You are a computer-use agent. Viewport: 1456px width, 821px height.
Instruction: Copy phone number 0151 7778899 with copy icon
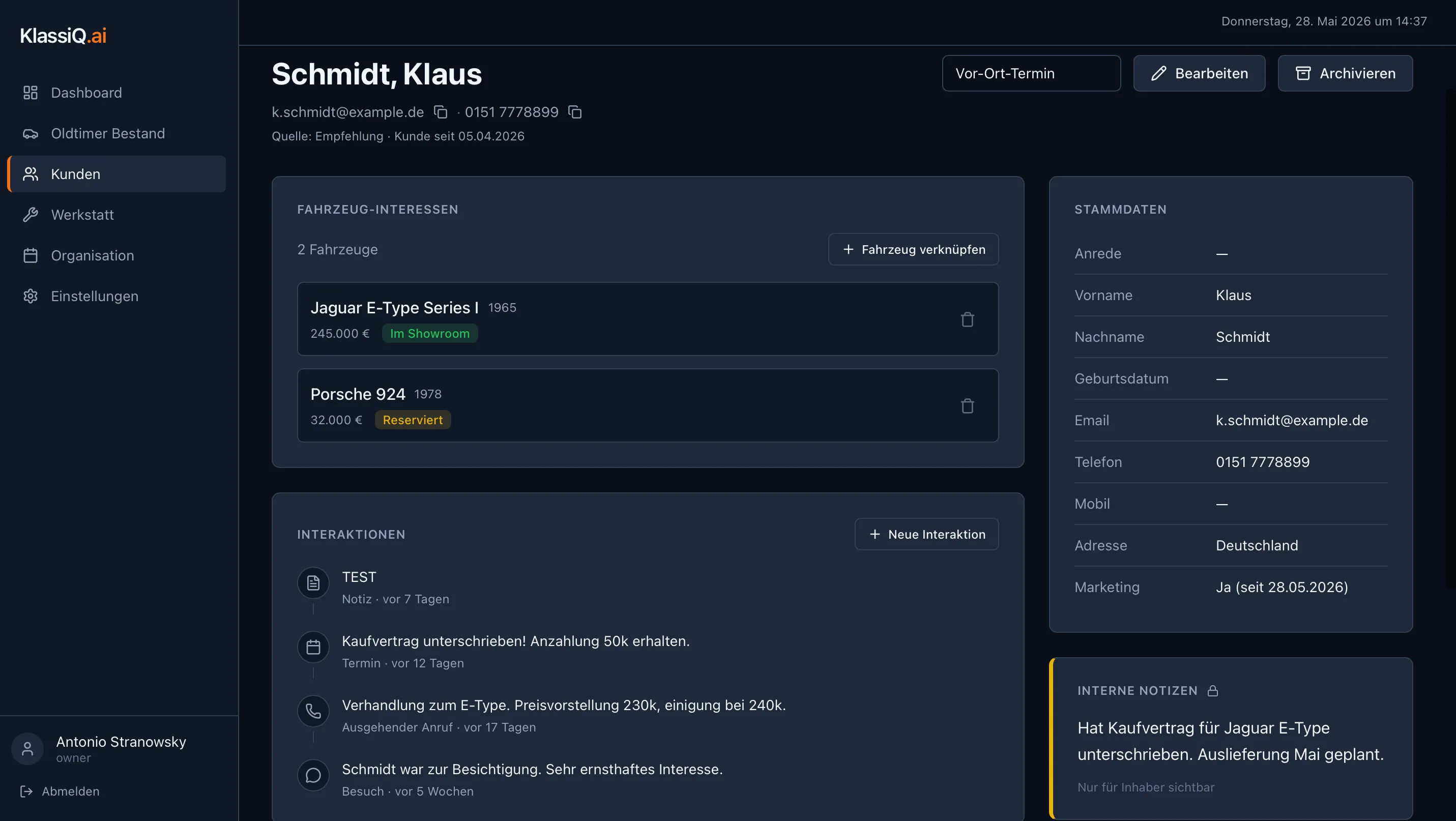(x=575, y=112)
